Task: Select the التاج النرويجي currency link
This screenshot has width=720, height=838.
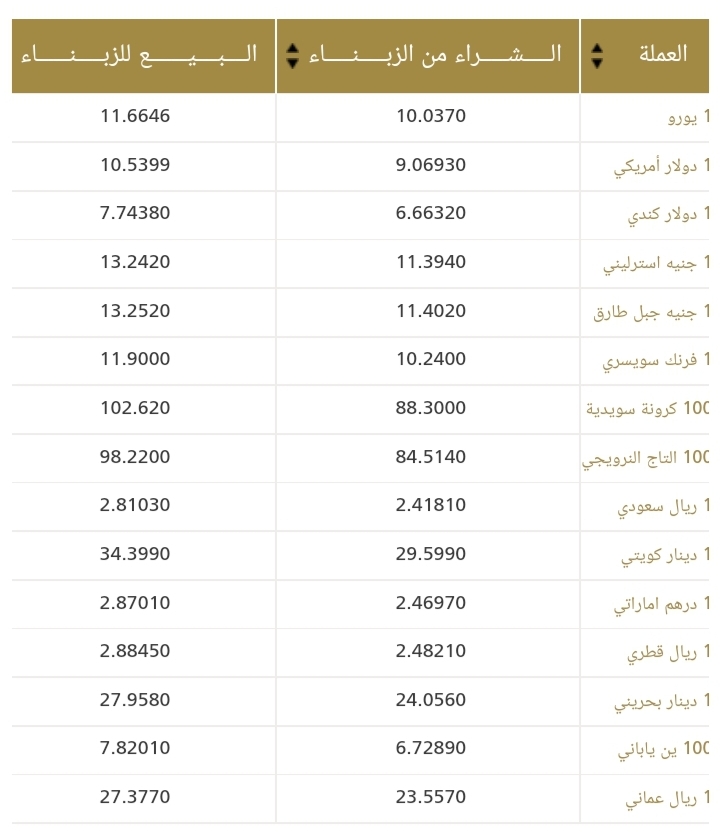Action: click(x=646, y=457)
